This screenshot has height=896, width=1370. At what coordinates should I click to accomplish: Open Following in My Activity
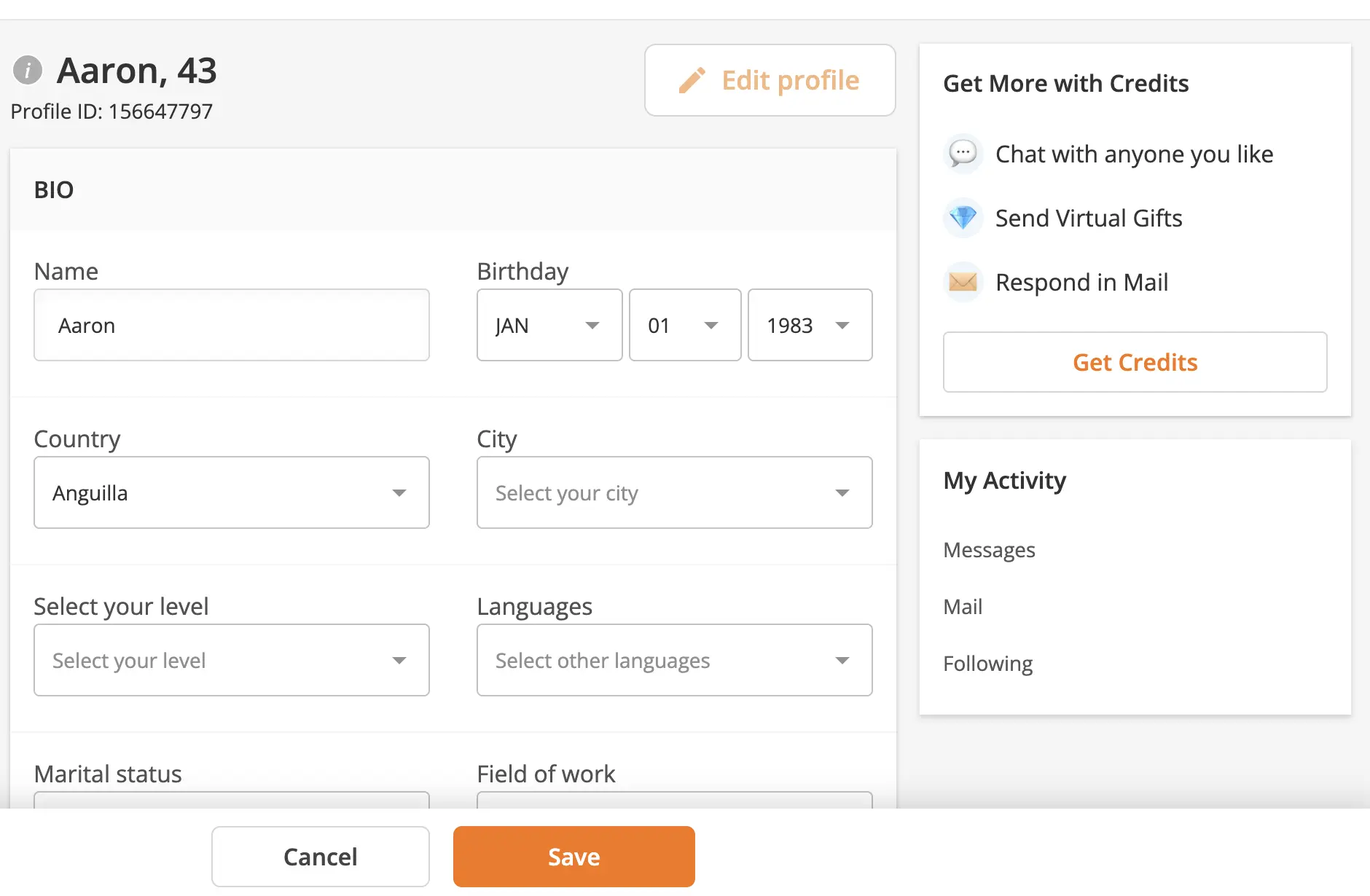point(987,664)
